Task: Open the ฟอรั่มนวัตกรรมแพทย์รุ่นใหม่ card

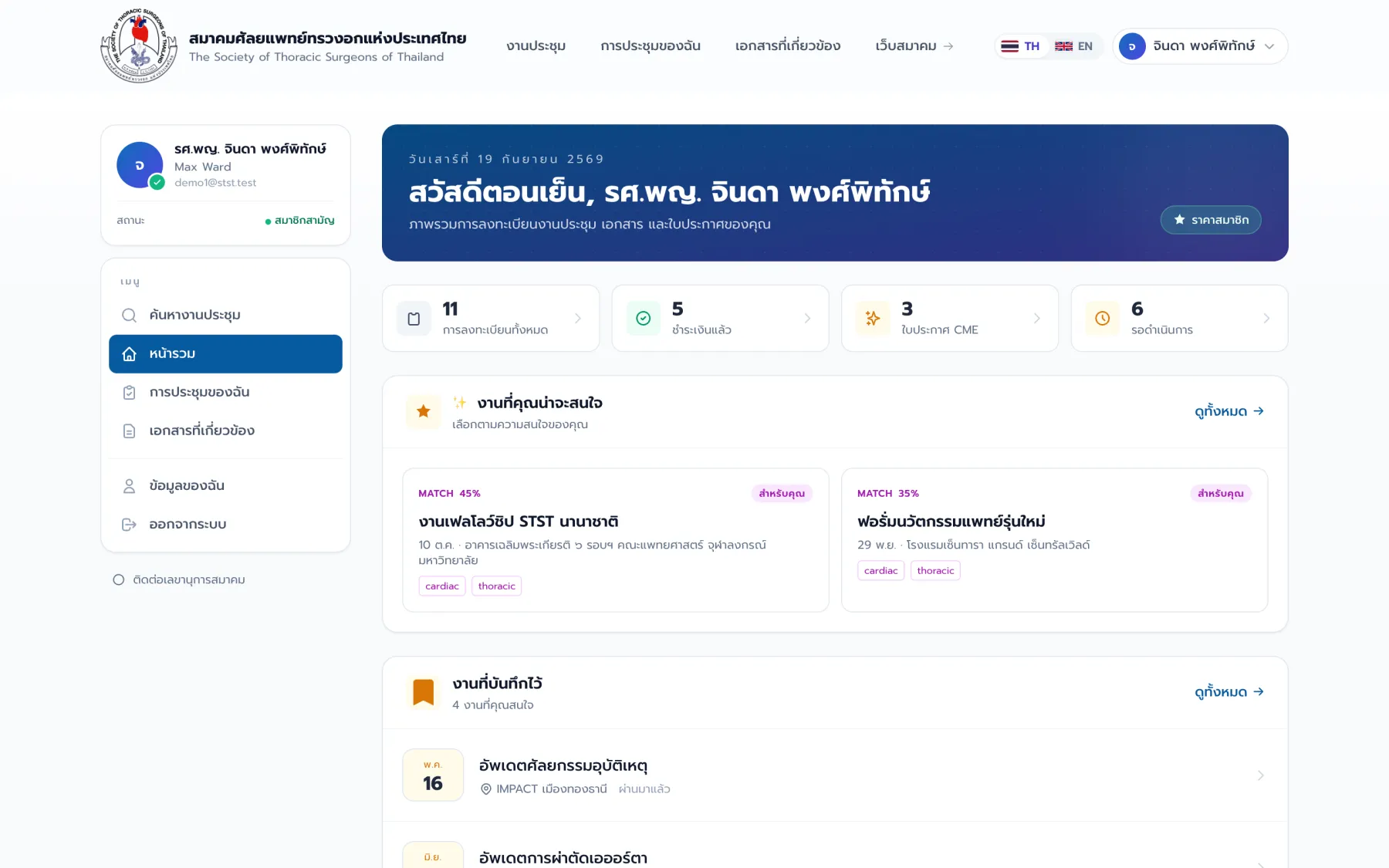Action: [1054, 540]
